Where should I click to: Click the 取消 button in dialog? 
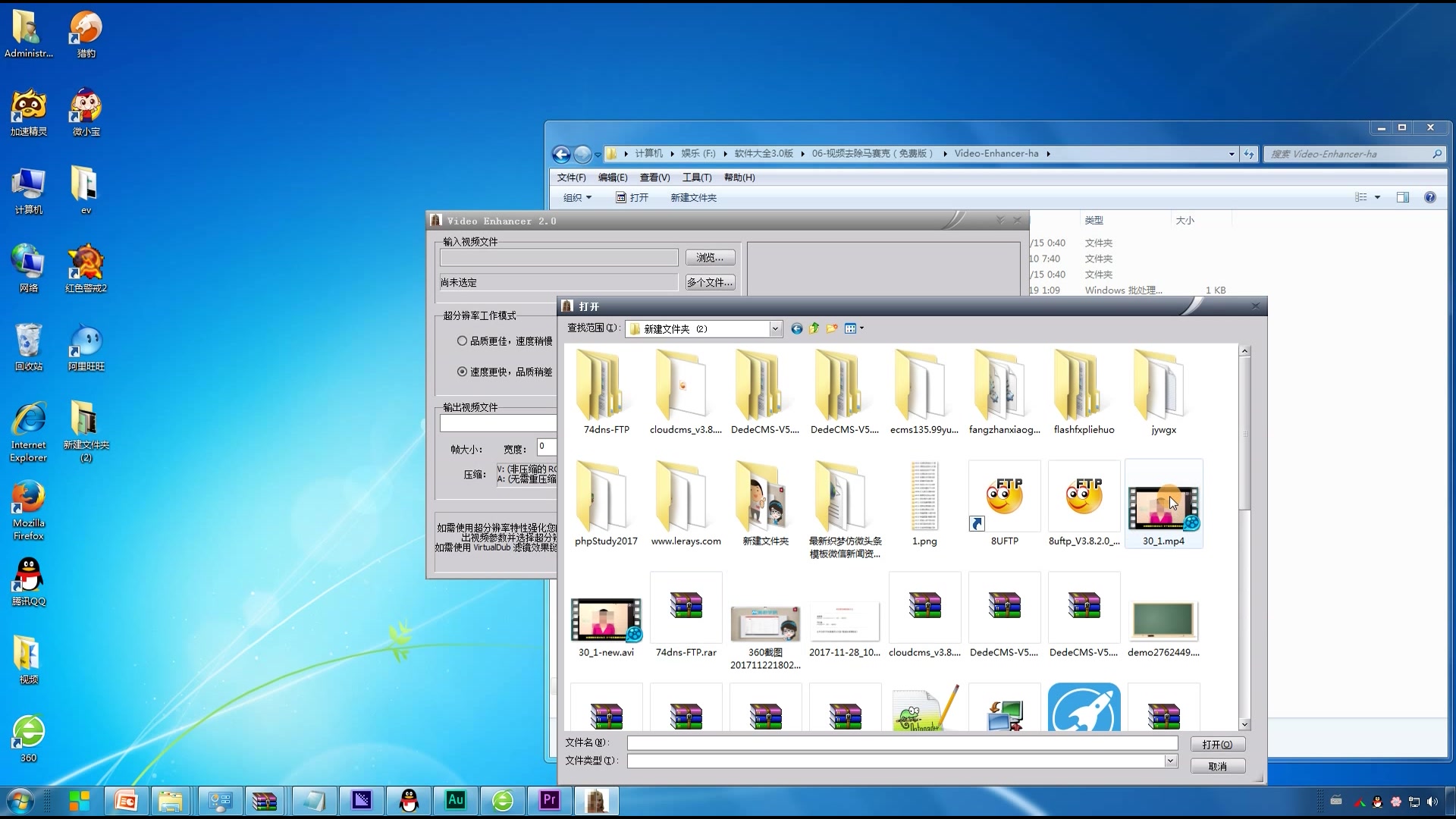[x=1217, y=766]
